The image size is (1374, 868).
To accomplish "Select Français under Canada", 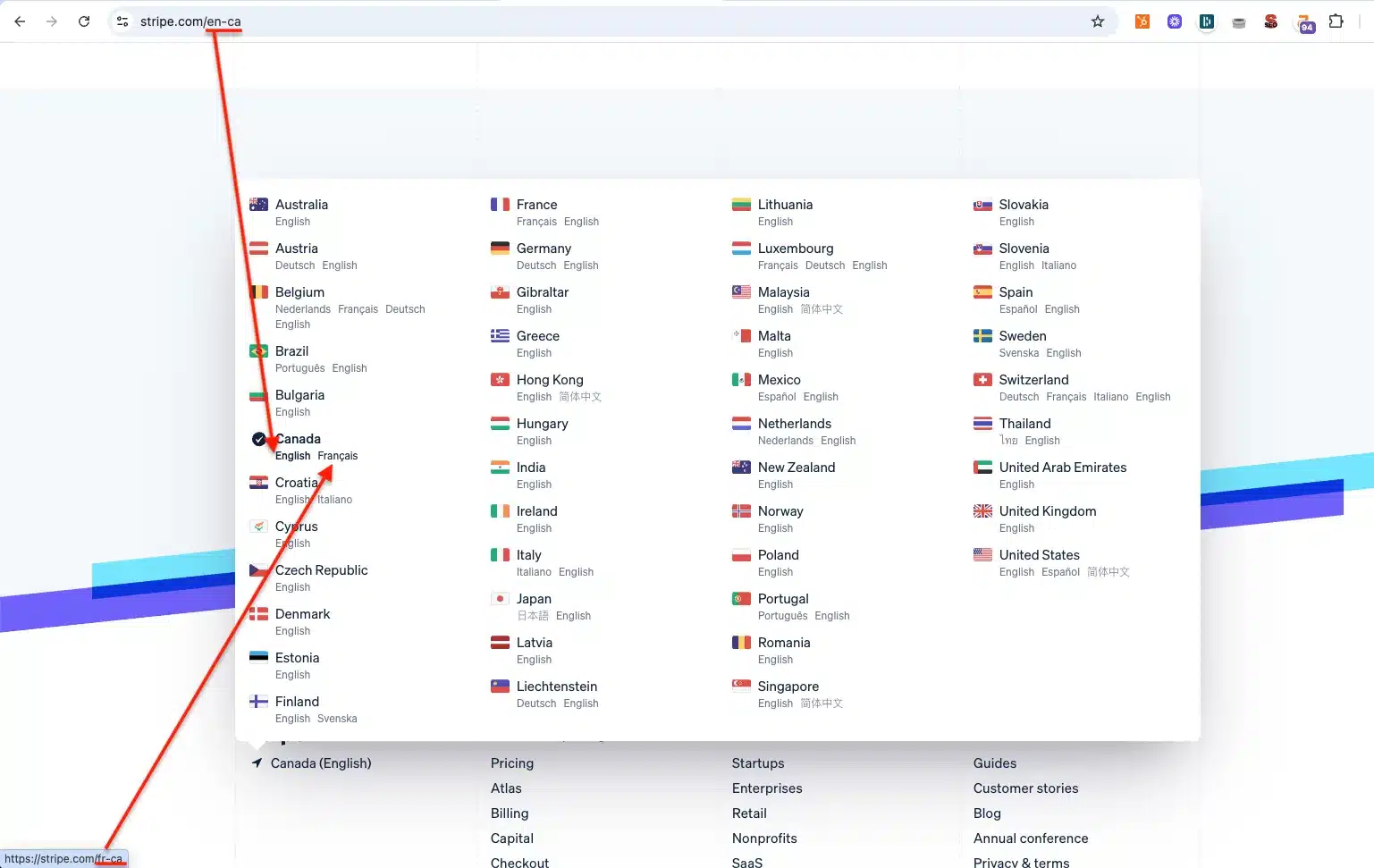I will (x=338, y=456).
